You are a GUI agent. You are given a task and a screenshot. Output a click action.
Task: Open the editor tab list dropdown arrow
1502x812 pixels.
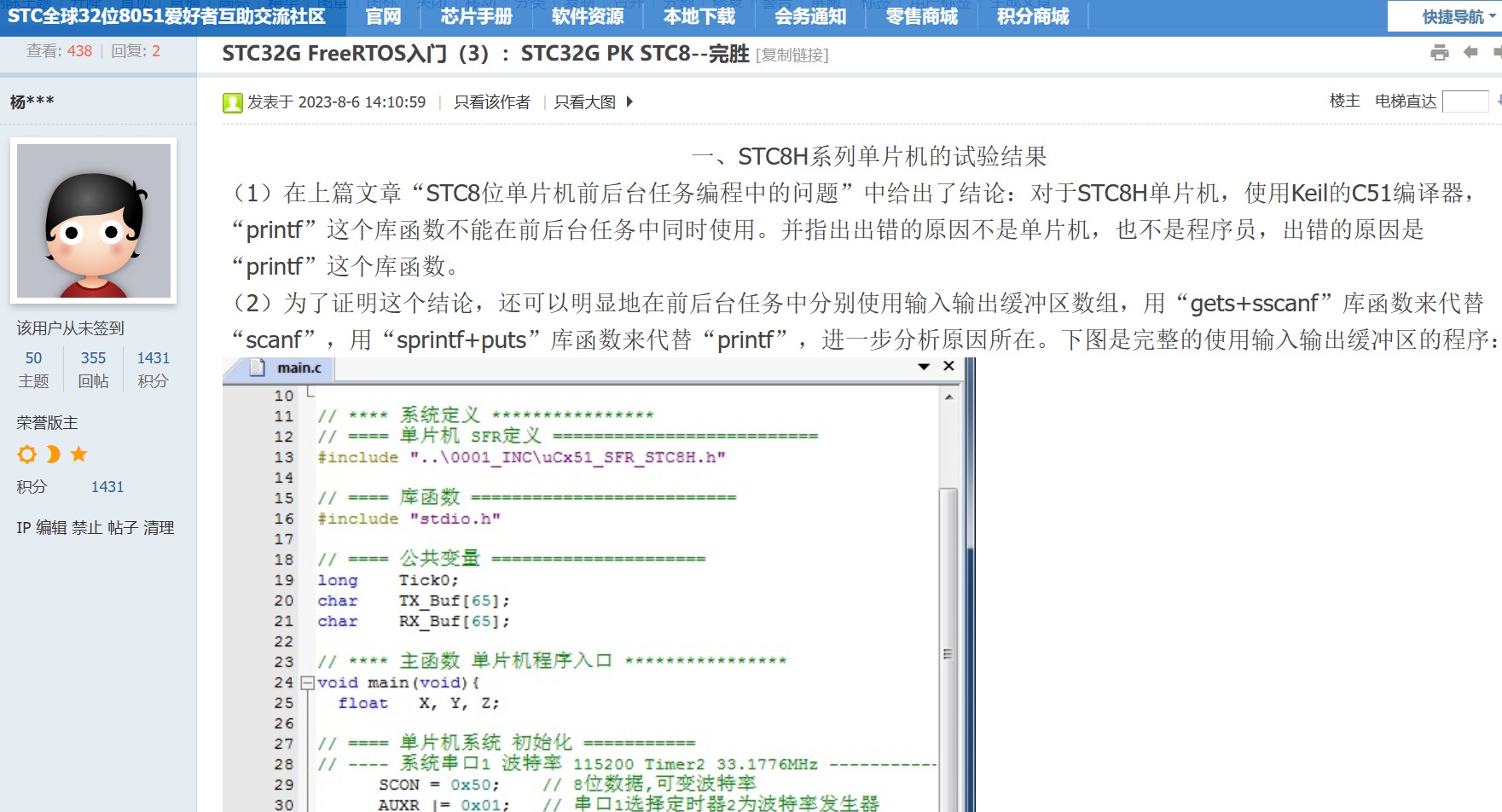924,367
